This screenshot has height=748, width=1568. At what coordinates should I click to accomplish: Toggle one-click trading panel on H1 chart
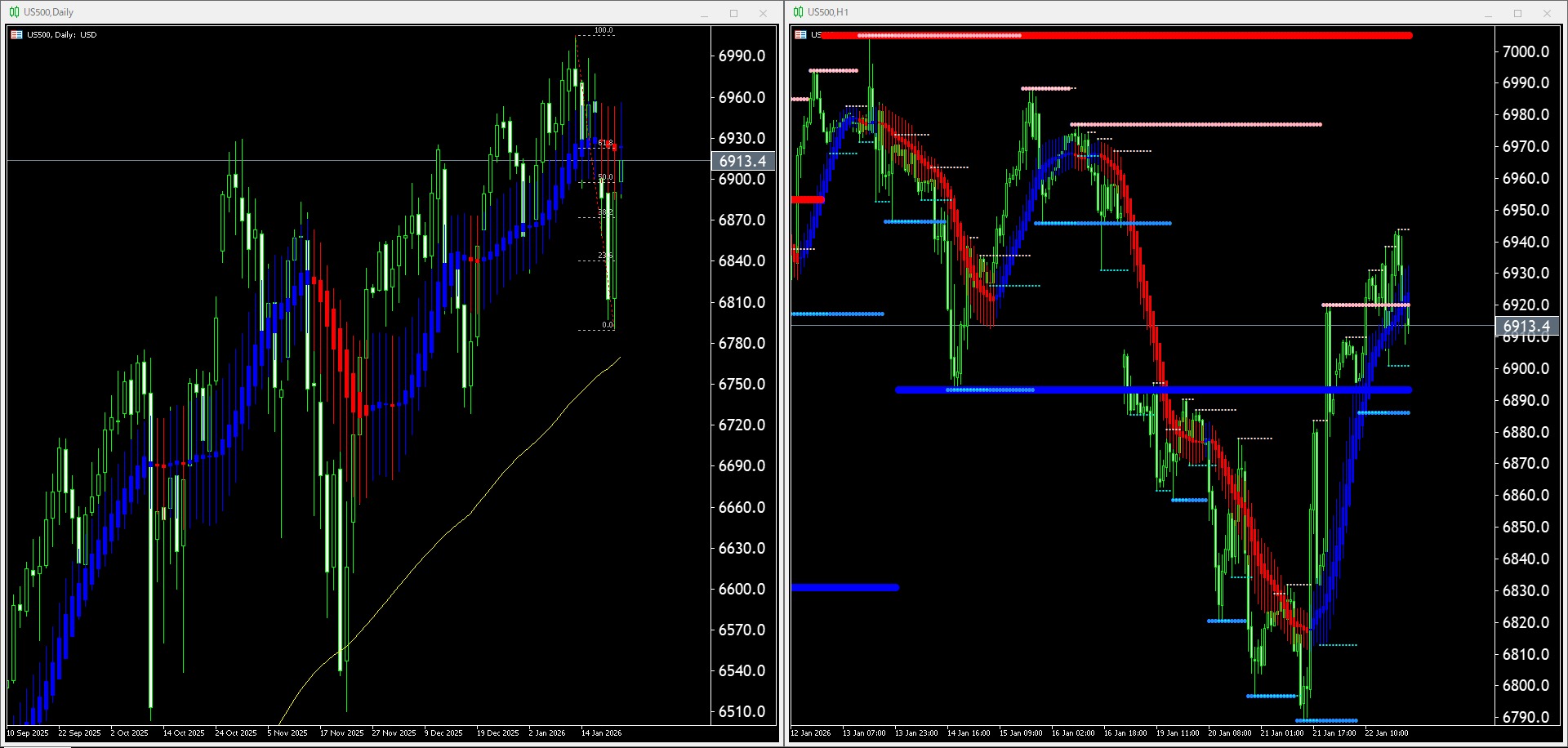tap(801, 35)
